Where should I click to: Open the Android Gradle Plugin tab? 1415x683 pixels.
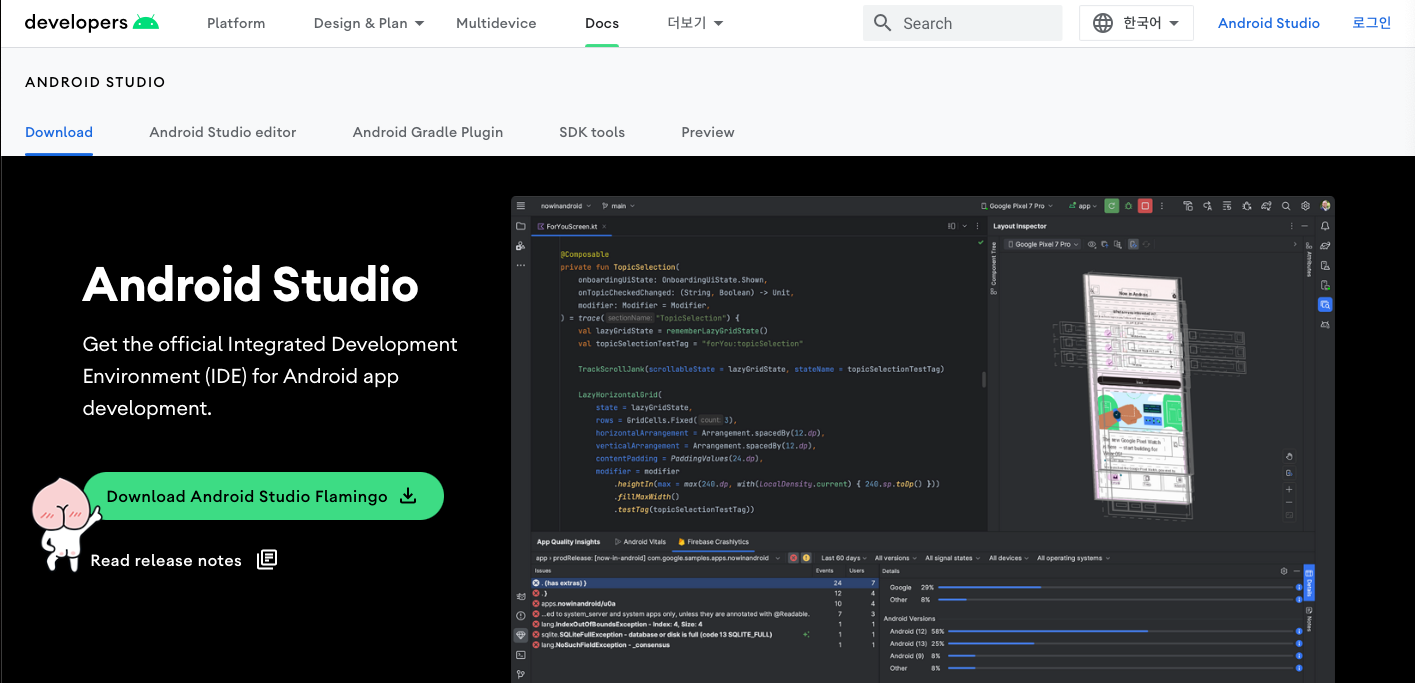tap(428, 132)
